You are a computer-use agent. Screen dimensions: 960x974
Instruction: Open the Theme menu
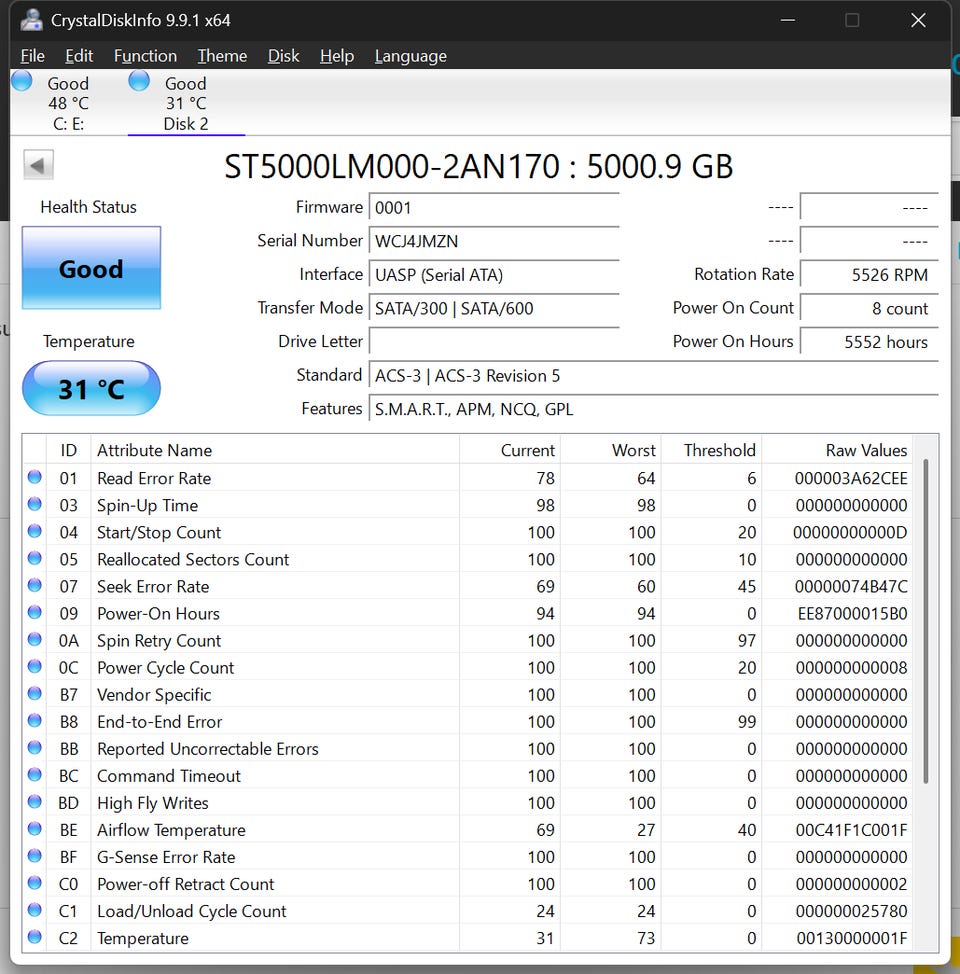pyautogui.click(x=222, y=56)
